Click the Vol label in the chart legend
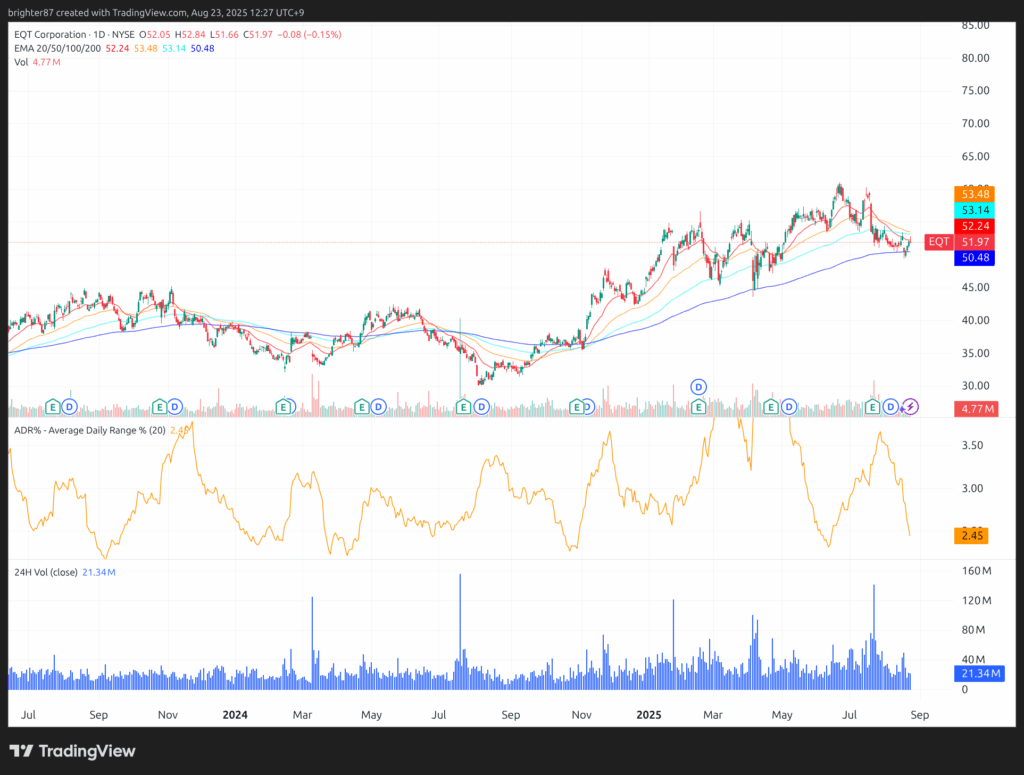The image size is (1024, 775). (21, 62)
